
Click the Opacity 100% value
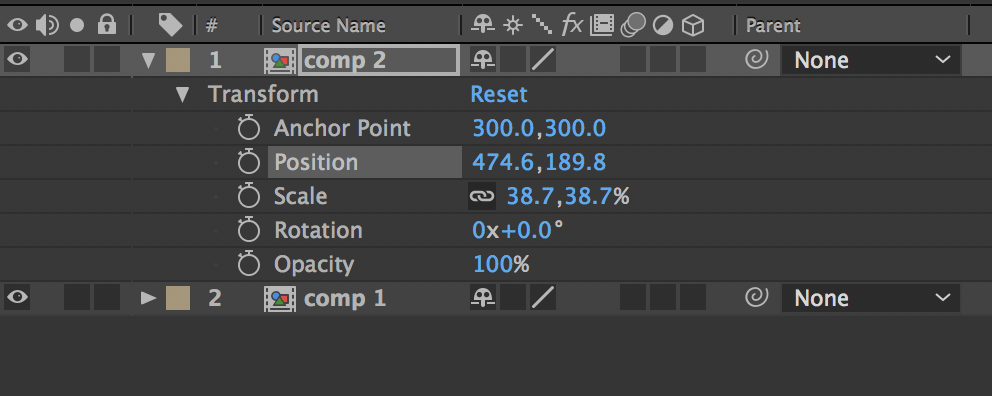click(501, 264)
